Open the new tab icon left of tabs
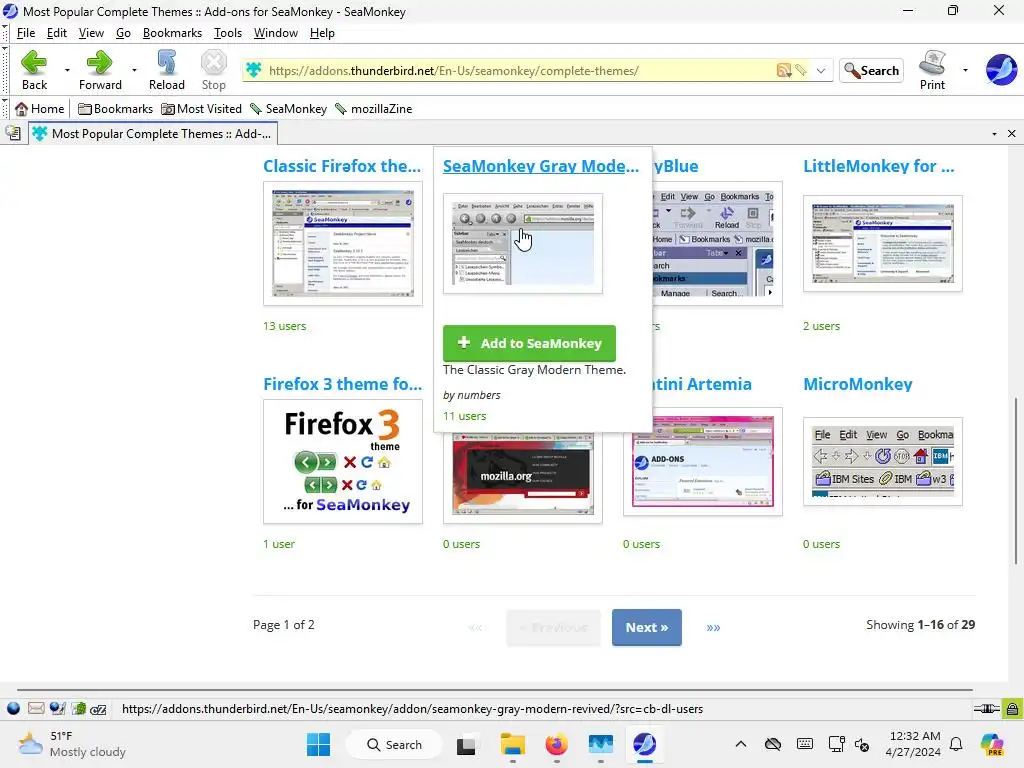The image size is (1024, 768). point(13,133)
